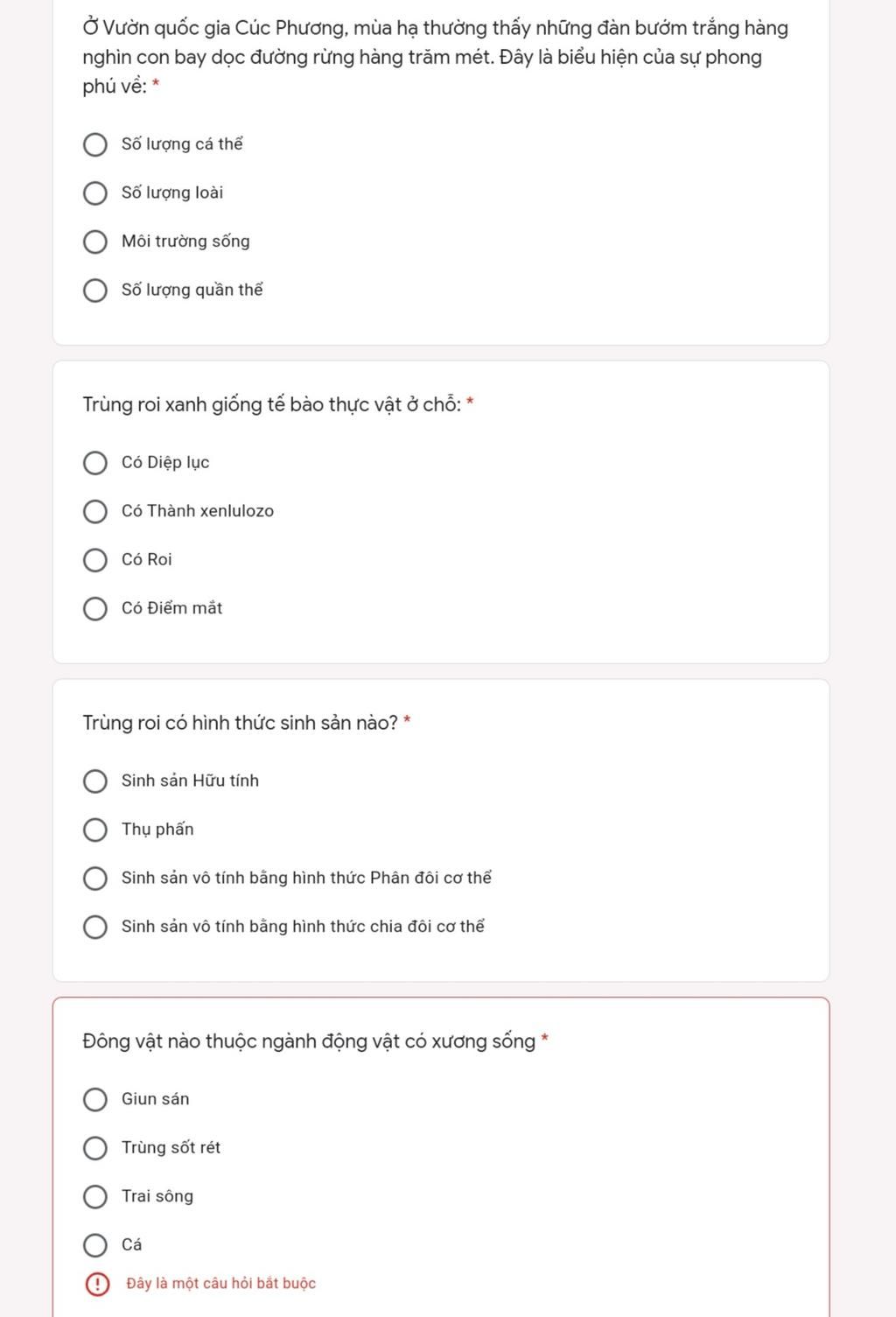Image resolution: width=896 pixels, height=1317 pixels.
Task: Pick the "Môi trường sống" option
Action: (94, 242)
